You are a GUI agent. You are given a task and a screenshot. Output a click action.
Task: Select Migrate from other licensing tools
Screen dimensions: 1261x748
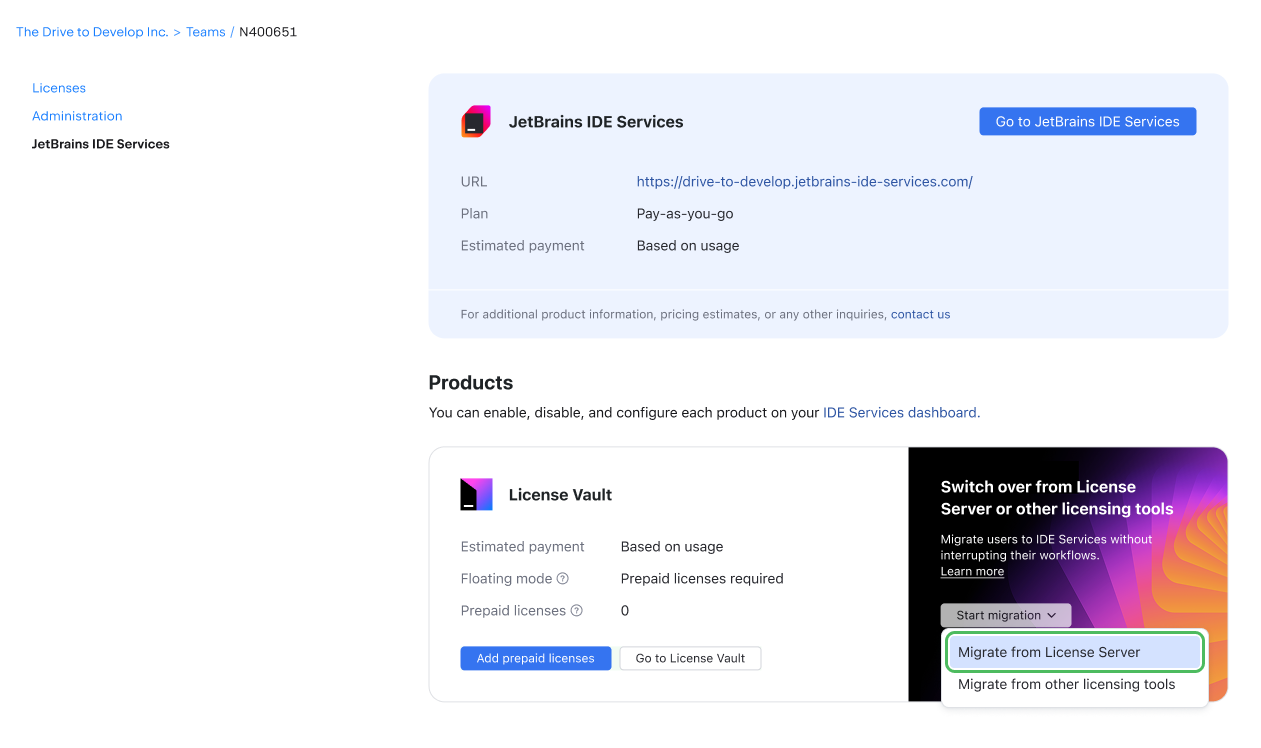(1066, 684)
